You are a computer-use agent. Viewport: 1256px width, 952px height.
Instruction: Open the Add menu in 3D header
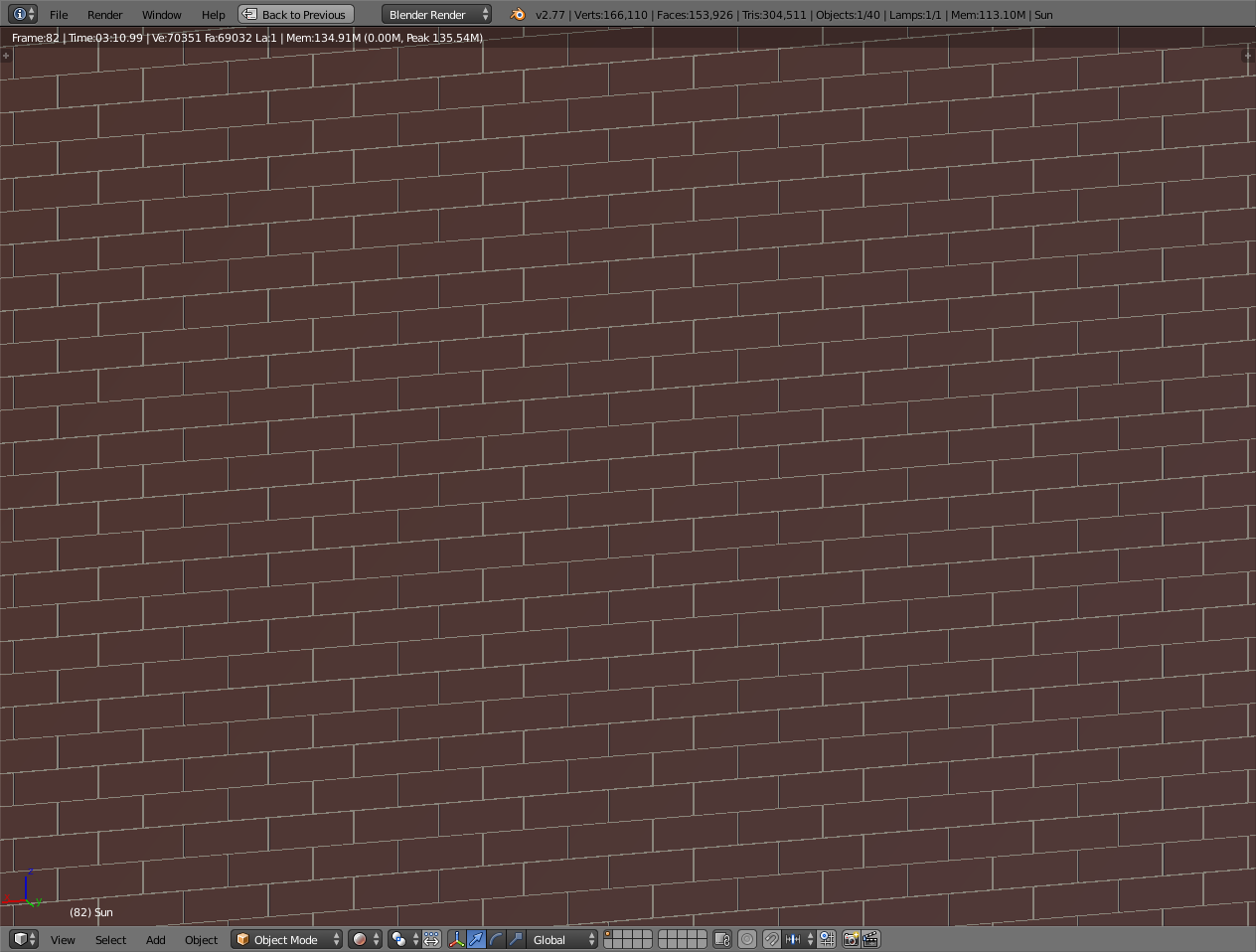(x=155, y=940)
